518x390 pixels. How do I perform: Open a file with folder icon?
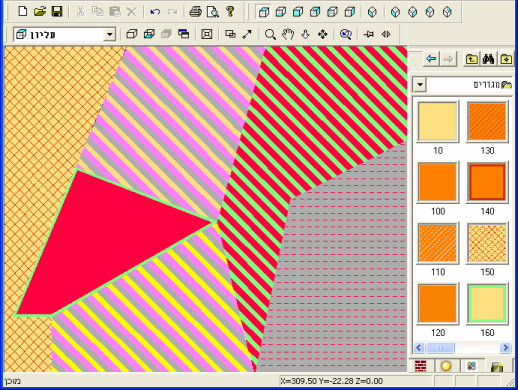click(x=40, y=12)
